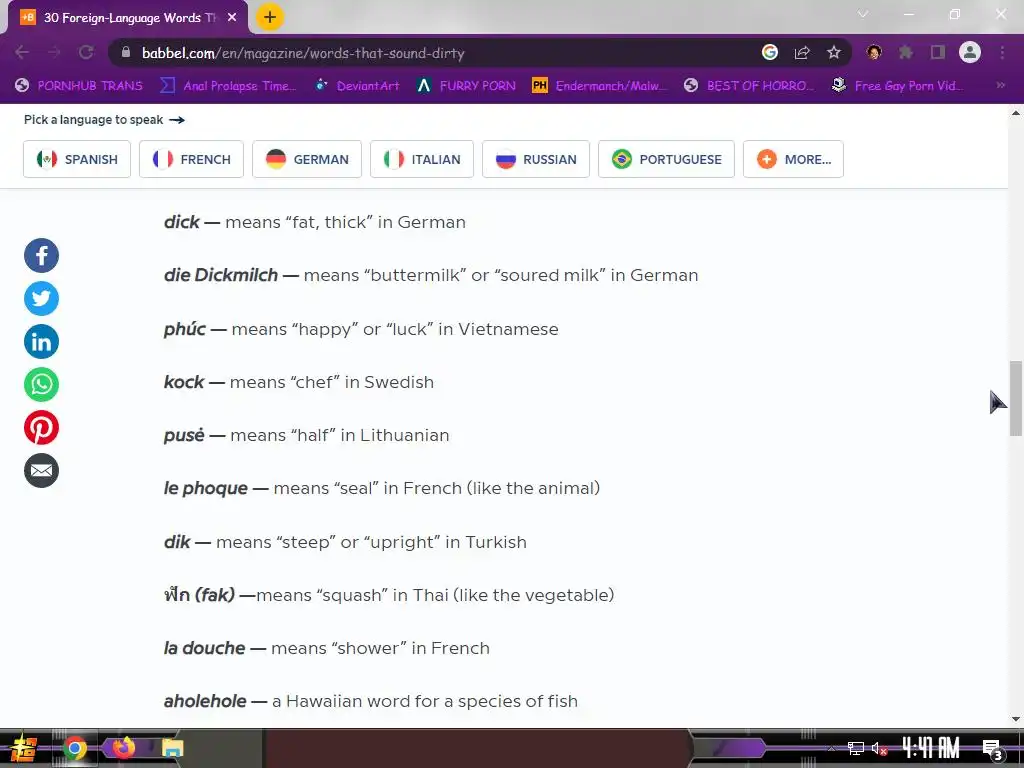Click the browser forward arrow
This screenshot has width=1024, height=768.
pos(54,52)
